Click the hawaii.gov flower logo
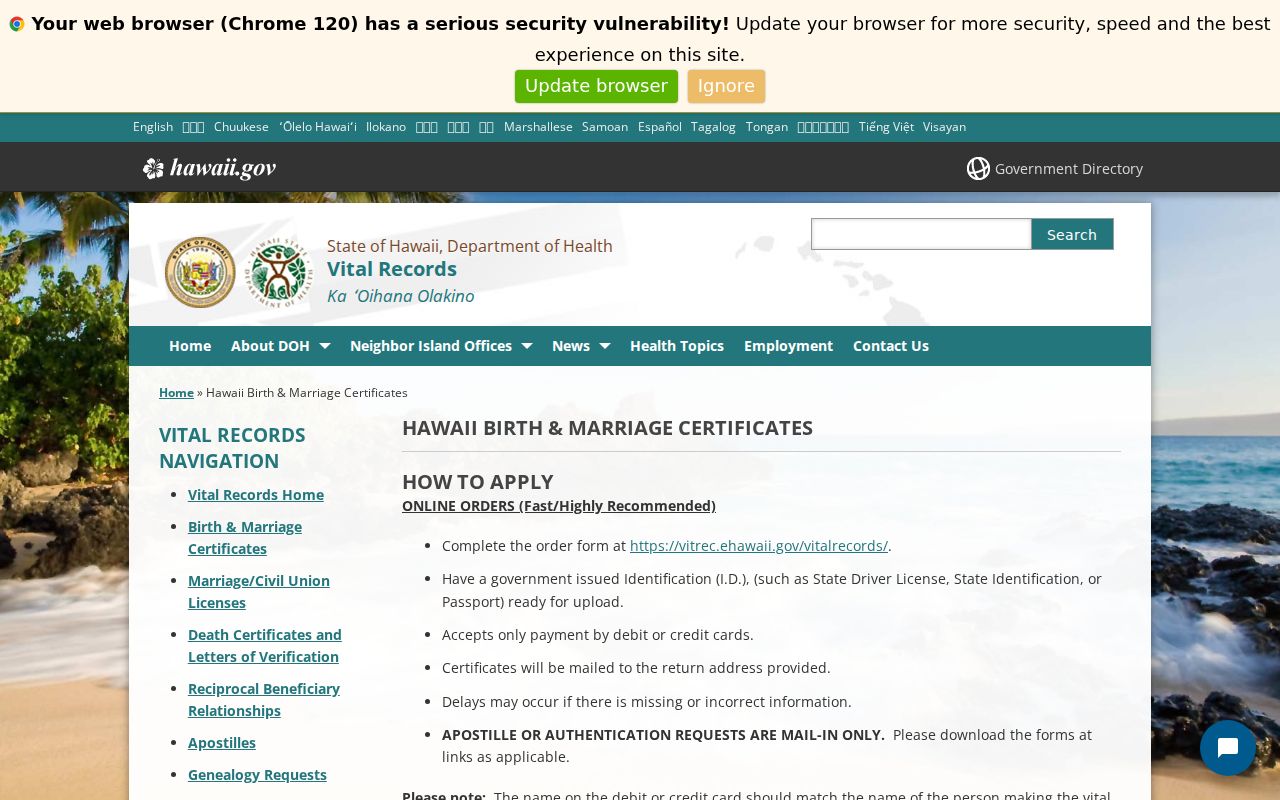This screenshot has height=800, width=1280. (153, 168)
